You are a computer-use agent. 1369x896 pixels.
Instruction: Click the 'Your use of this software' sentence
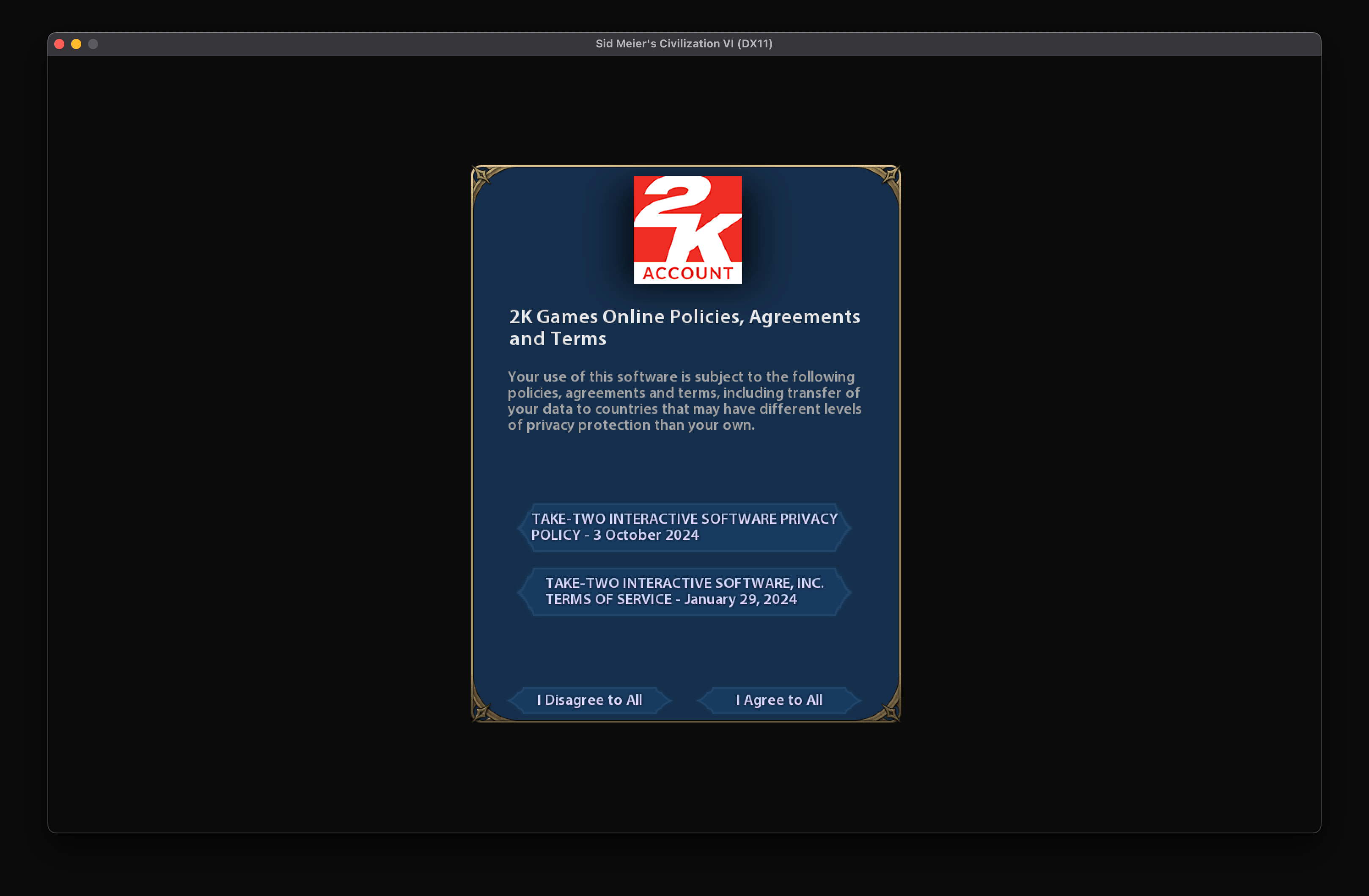[x=592, y=377]
